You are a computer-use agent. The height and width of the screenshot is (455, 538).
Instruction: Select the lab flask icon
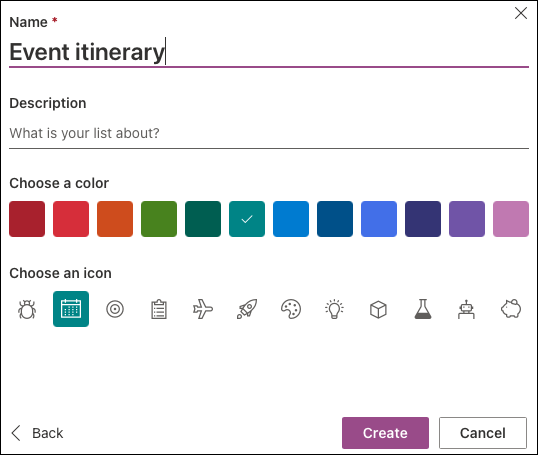coord(423,309)
